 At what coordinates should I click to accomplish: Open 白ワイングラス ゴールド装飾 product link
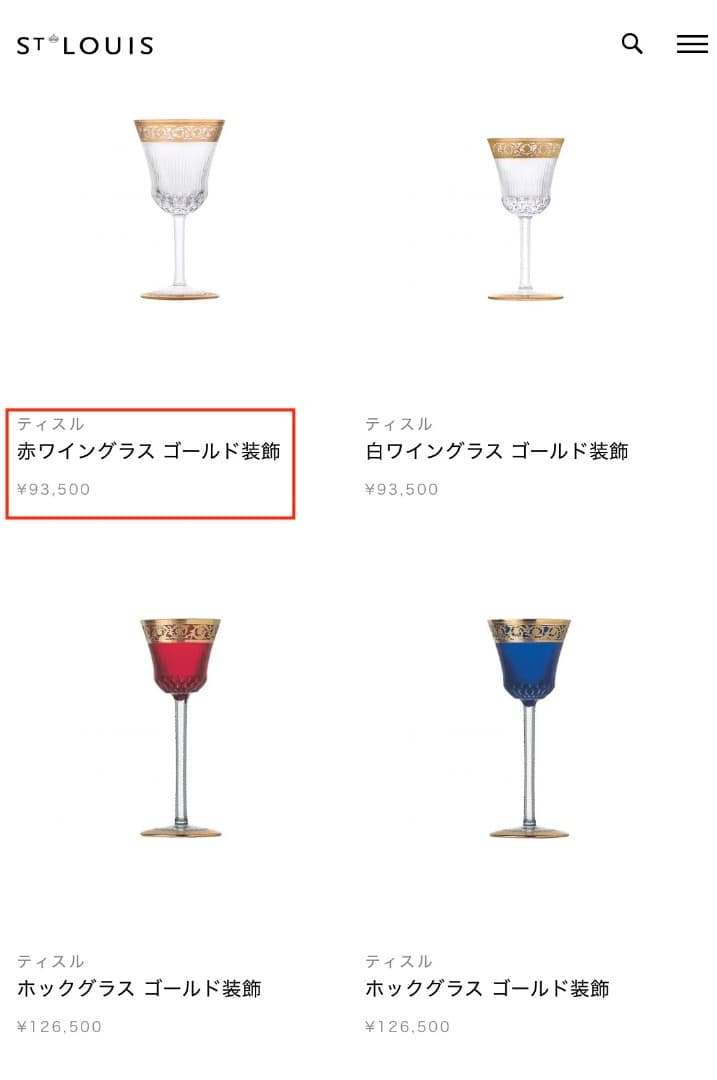[x=497, y=451]
